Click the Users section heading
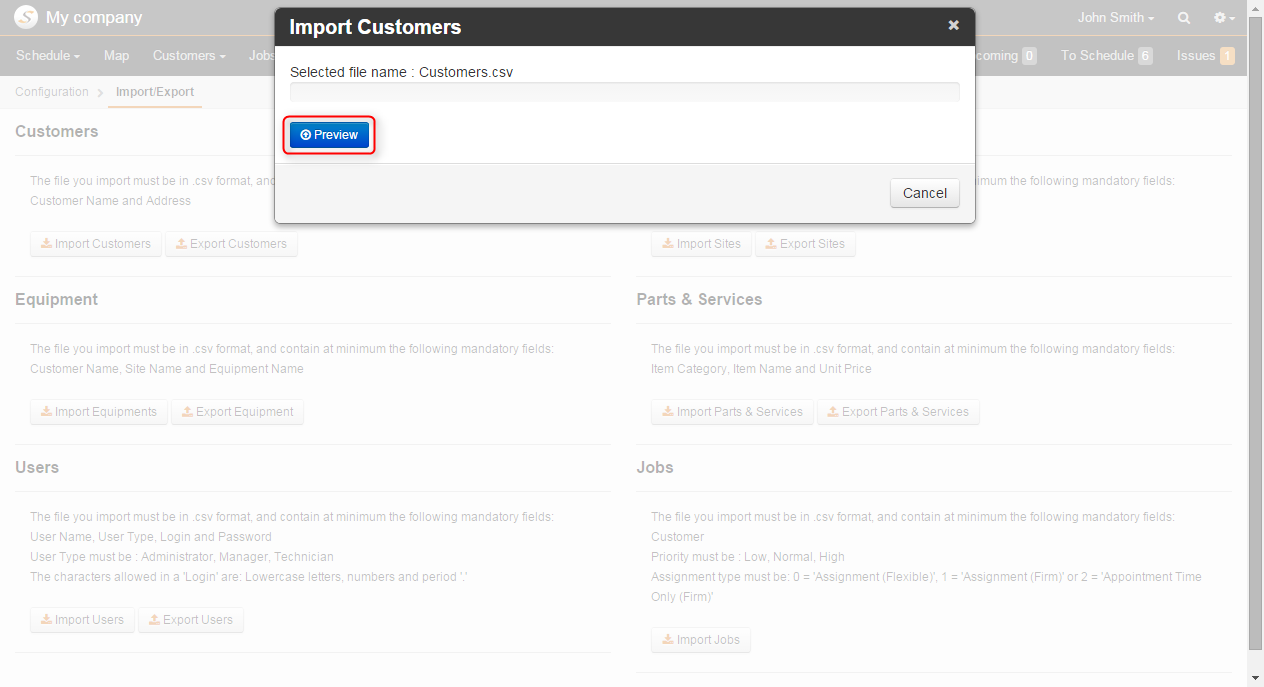1264x687 pixels. coord(37,468)
